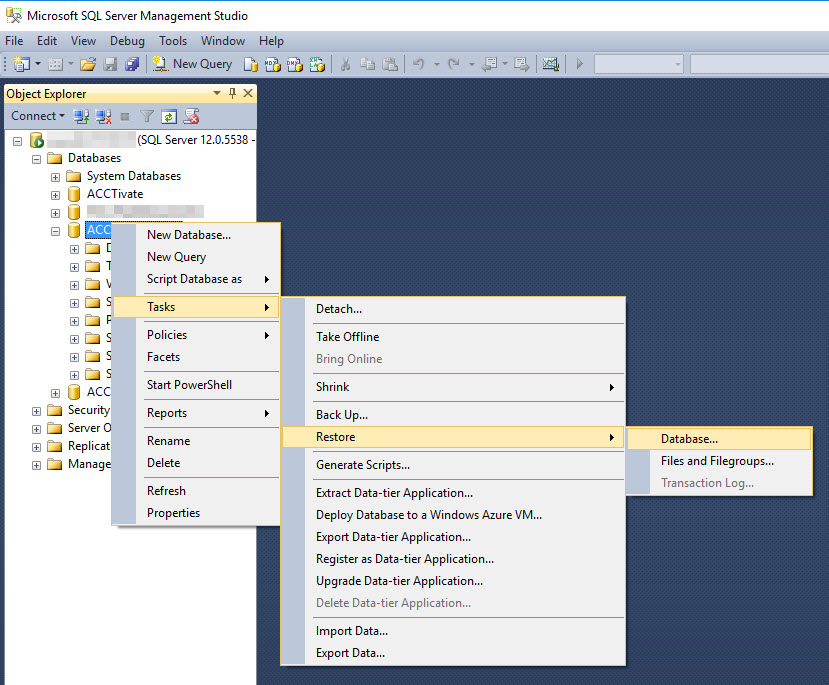The height and width of the screenshot is (685, 829).
Task: Click the New Project toolbar icon
Action: (x=22, y=64)
